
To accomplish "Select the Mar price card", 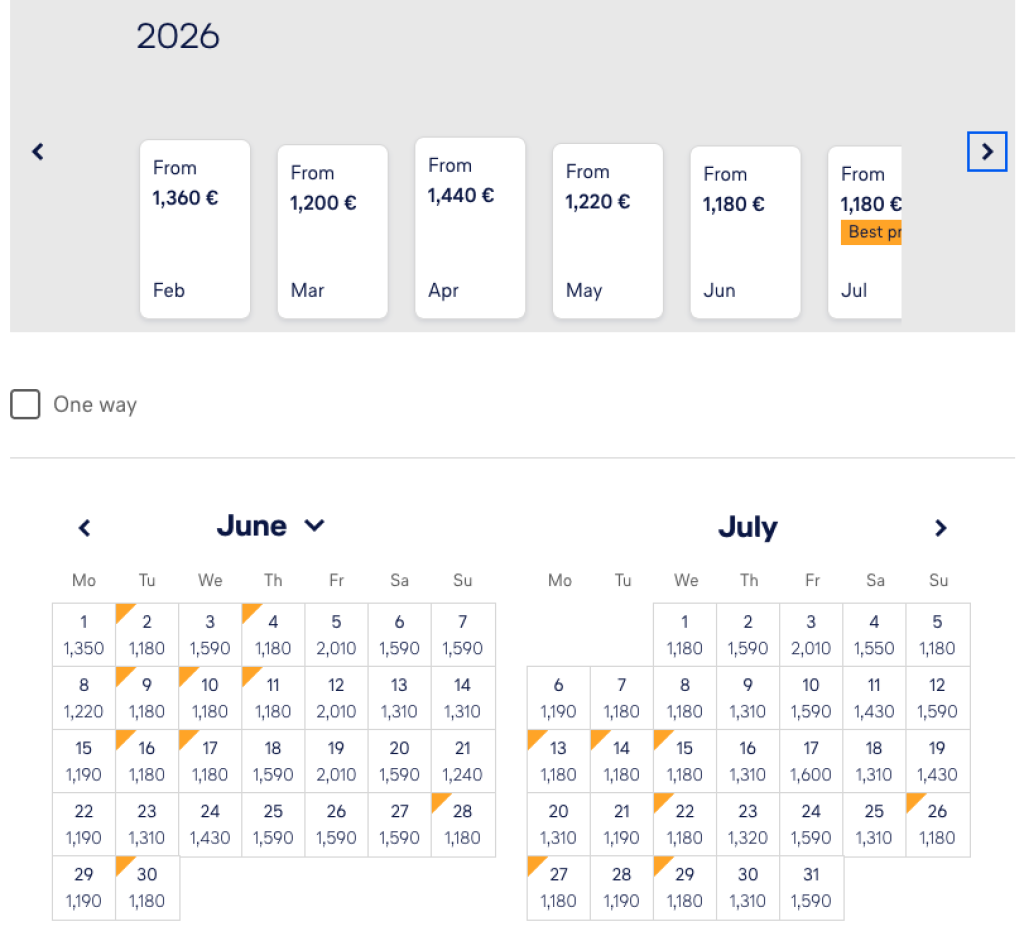I will click(332, 232).
